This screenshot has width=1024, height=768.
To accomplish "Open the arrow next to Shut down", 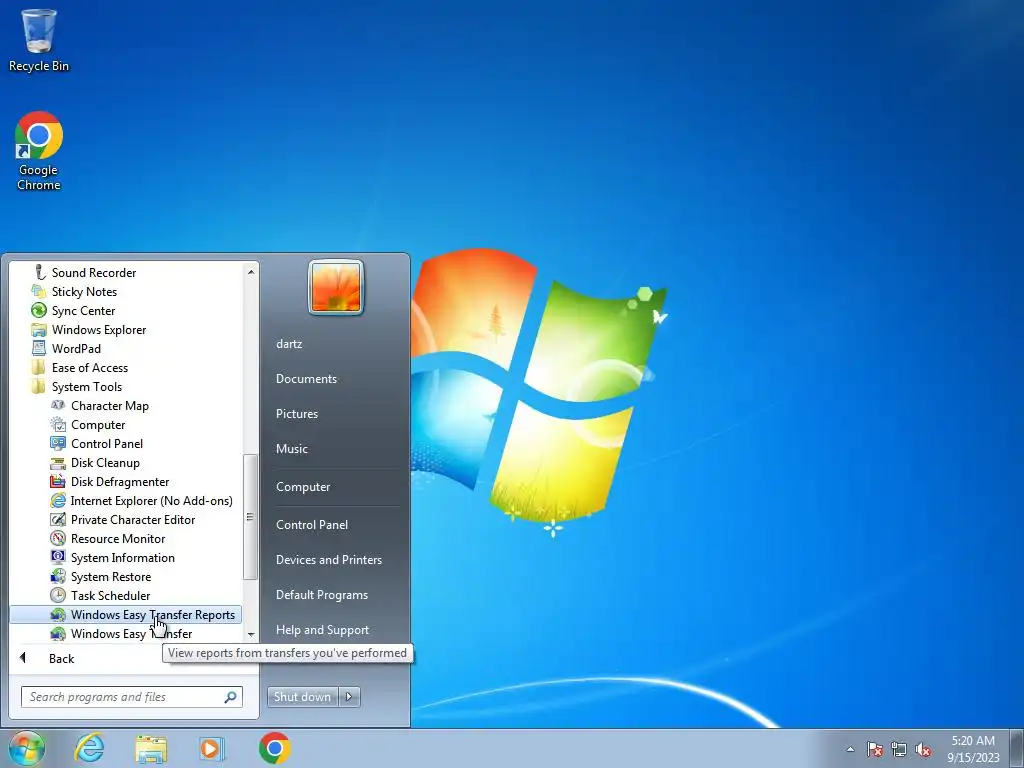I will (x=349, y=697).
